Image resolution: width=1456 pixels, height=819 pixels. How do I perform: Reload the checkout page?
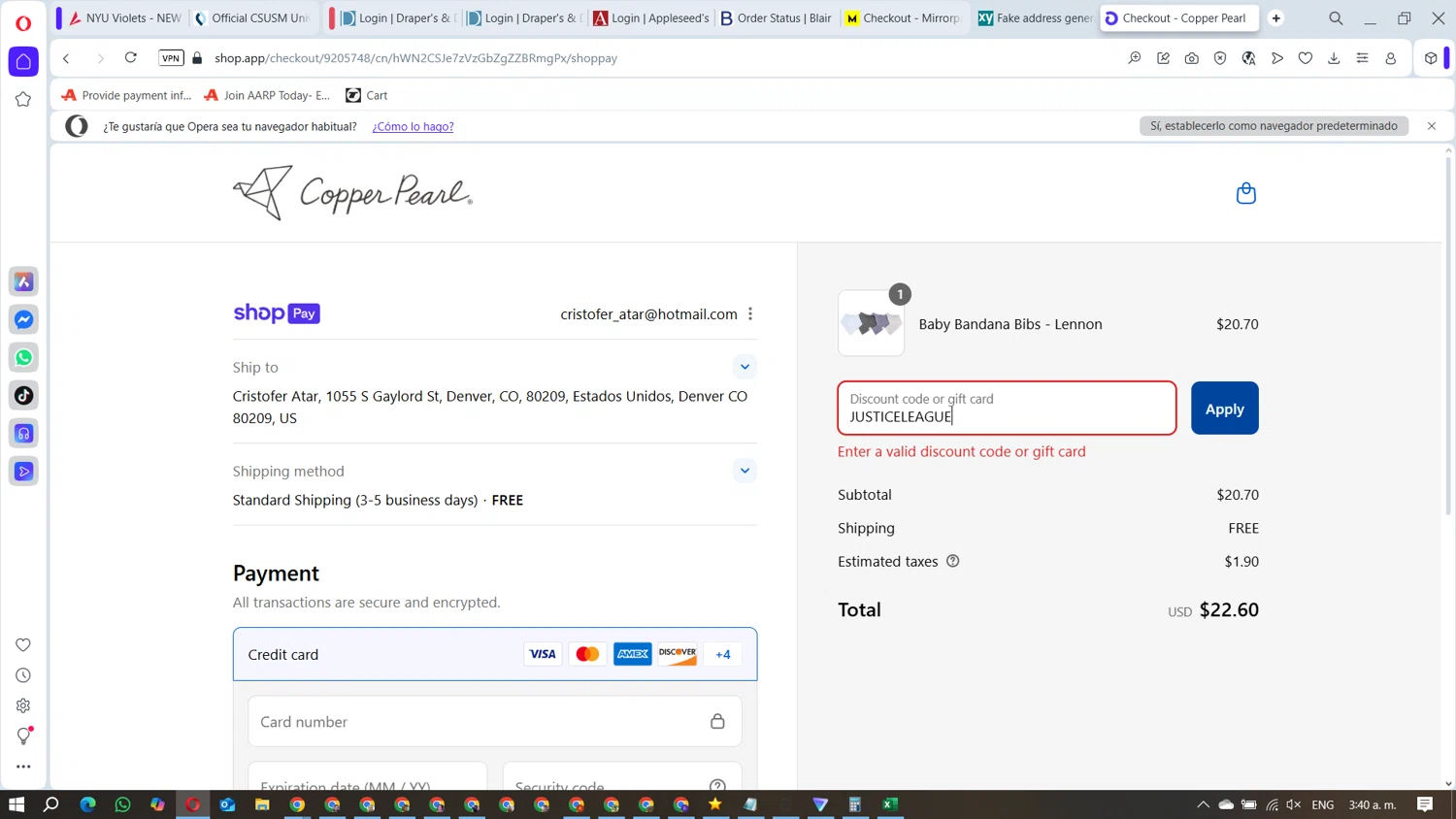tap(131, 58)
